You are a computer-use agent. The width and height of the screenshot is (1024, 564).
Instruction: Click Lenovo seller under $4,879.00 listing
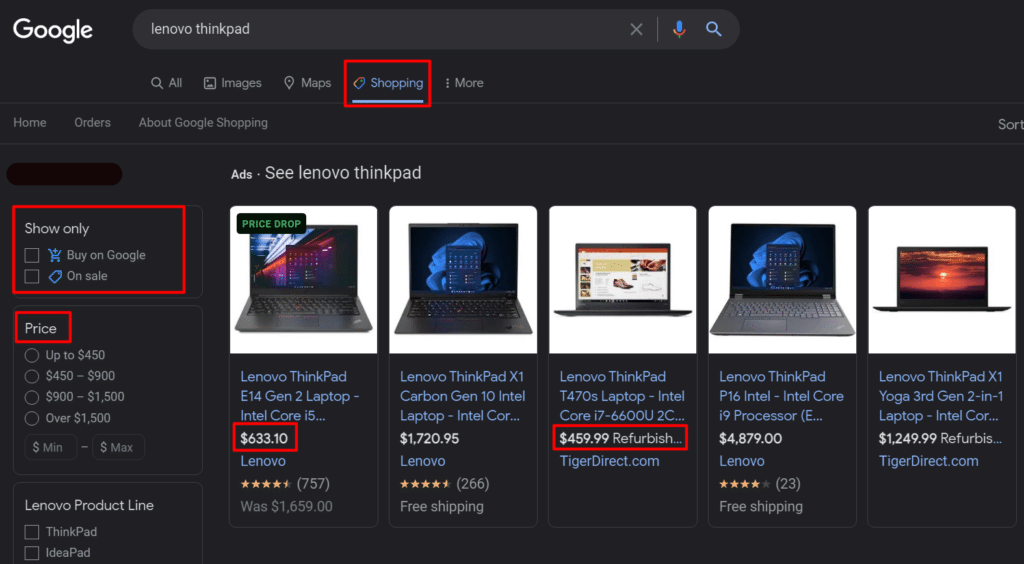click(742, 461)
